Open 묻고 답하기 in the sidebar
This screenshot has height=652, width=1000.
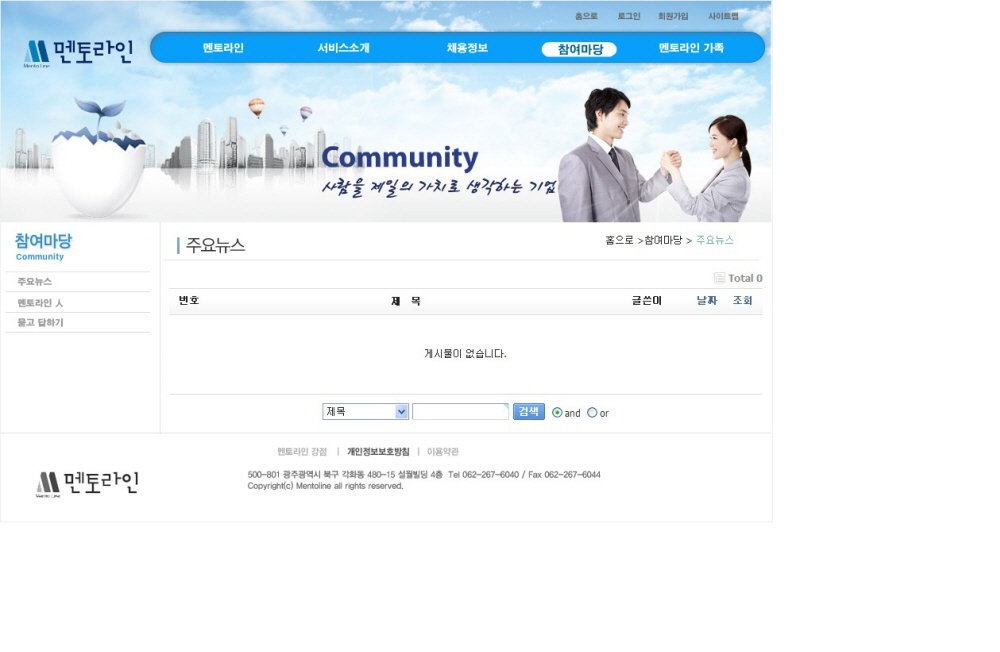40,322
